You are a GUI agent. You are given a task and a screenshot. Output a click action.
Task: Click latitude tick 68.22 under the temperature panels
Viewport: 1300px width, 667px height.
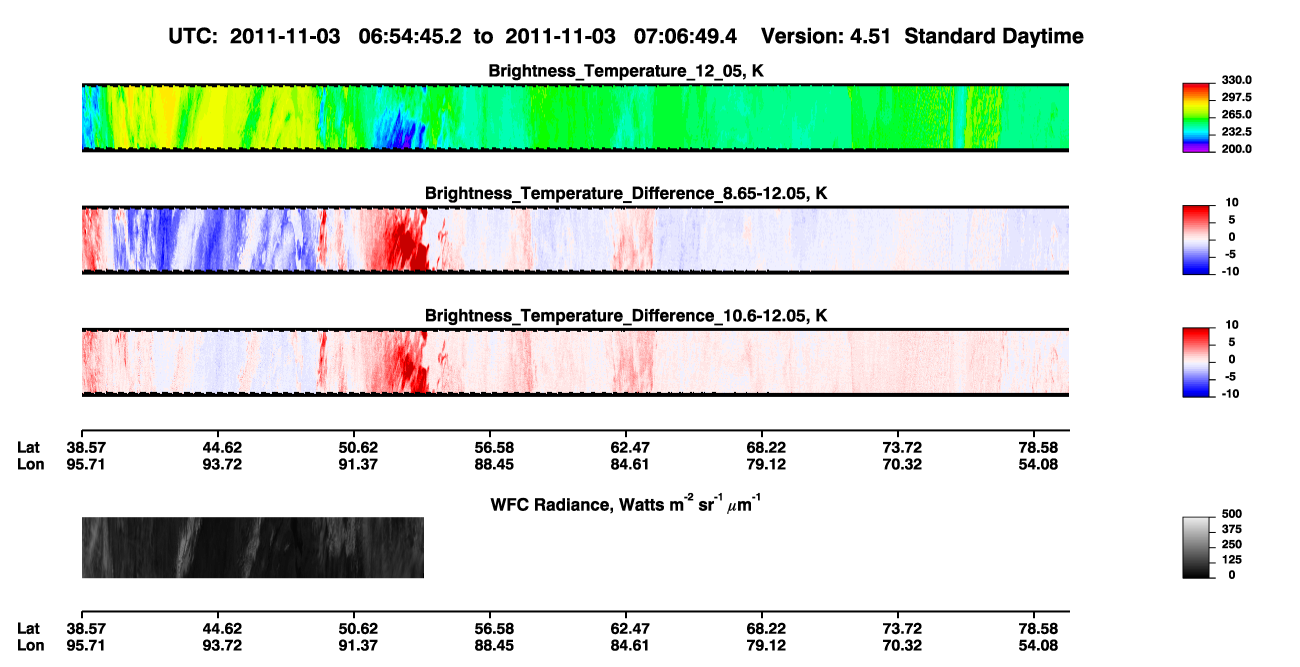[x=767, y=447]
